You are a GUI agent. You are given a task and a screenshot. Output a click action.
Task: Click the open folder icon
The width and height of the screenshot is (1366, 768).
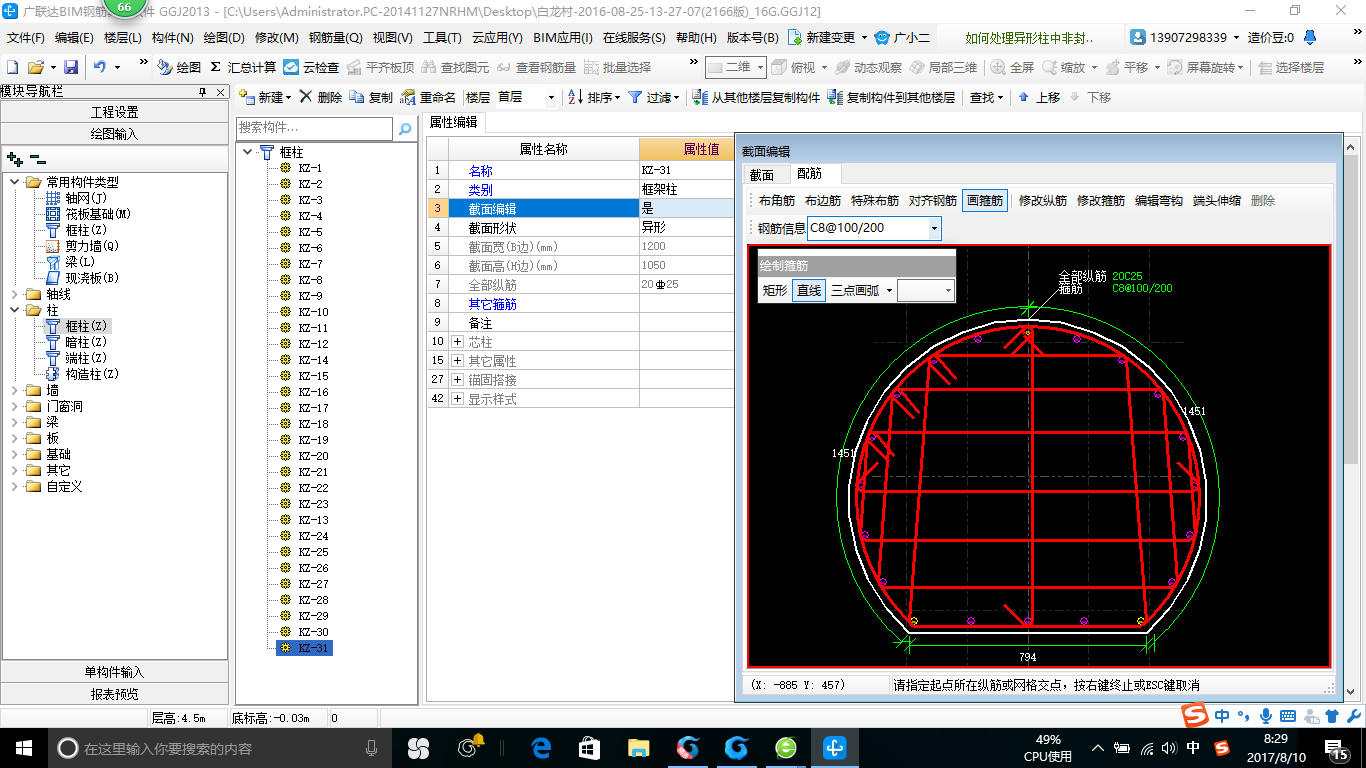coord(35,67)
